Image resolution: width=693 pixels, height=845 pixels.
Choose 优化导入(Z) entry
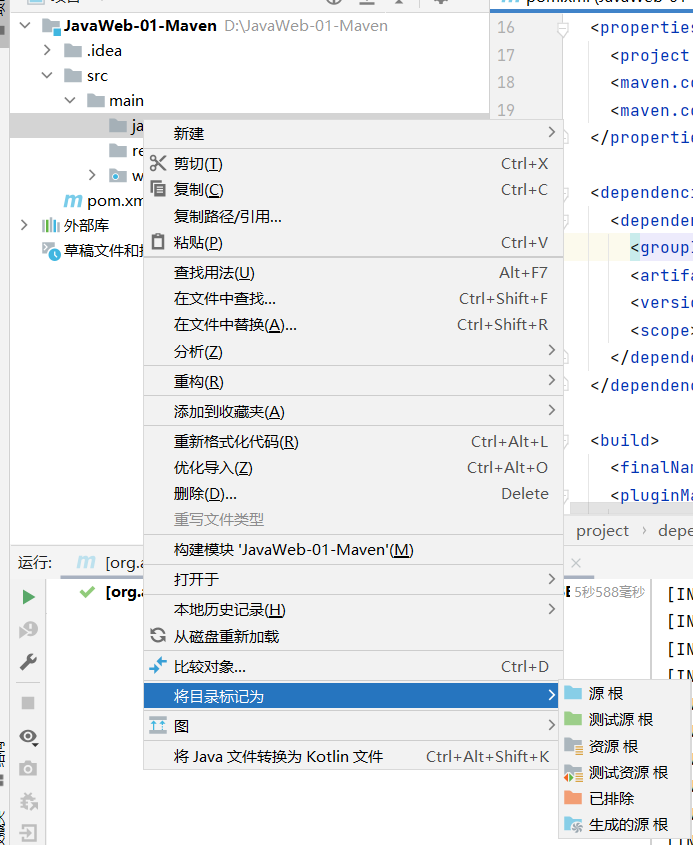coord(354,468)
